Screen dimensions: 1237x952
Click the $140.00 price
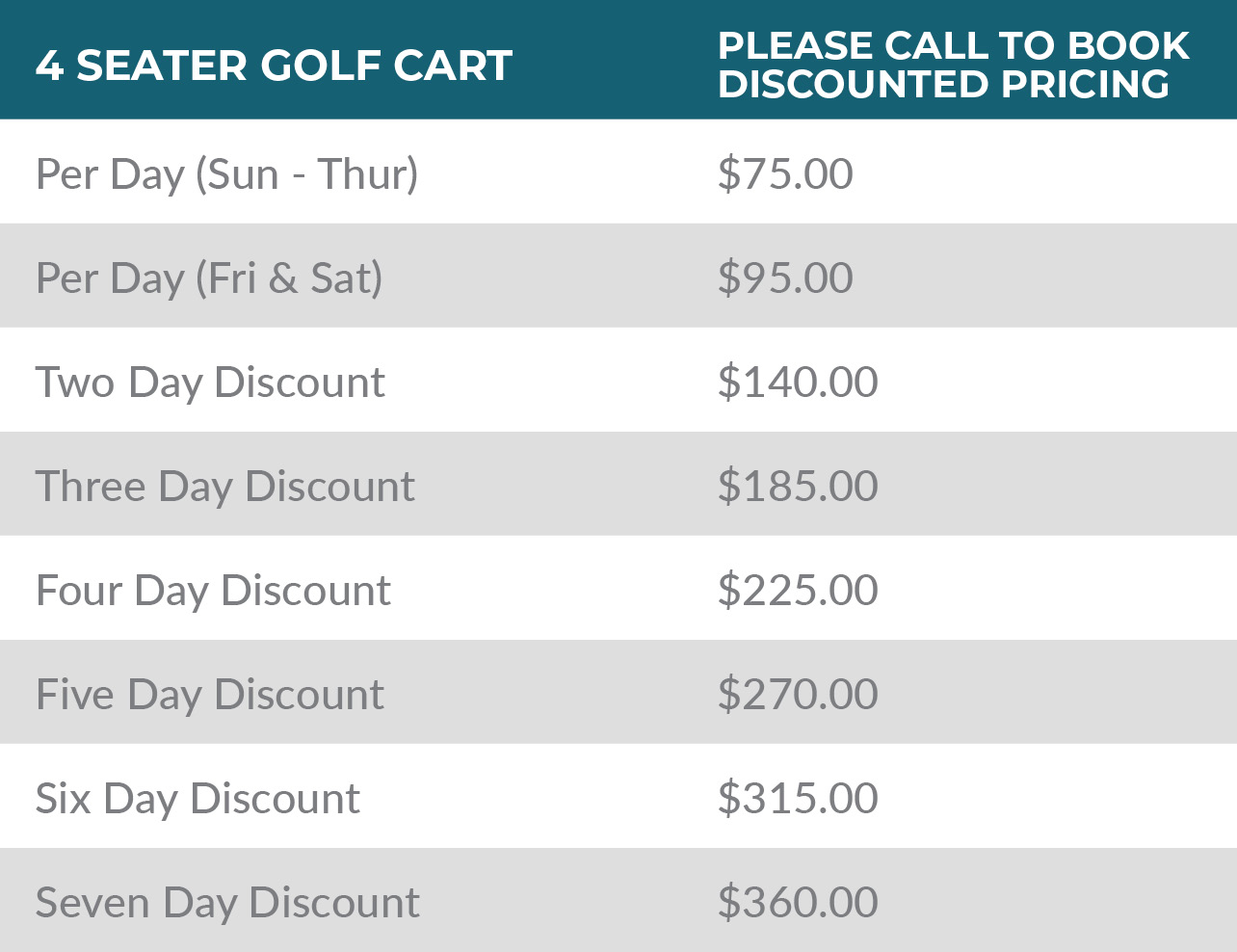tap(798, 383)
